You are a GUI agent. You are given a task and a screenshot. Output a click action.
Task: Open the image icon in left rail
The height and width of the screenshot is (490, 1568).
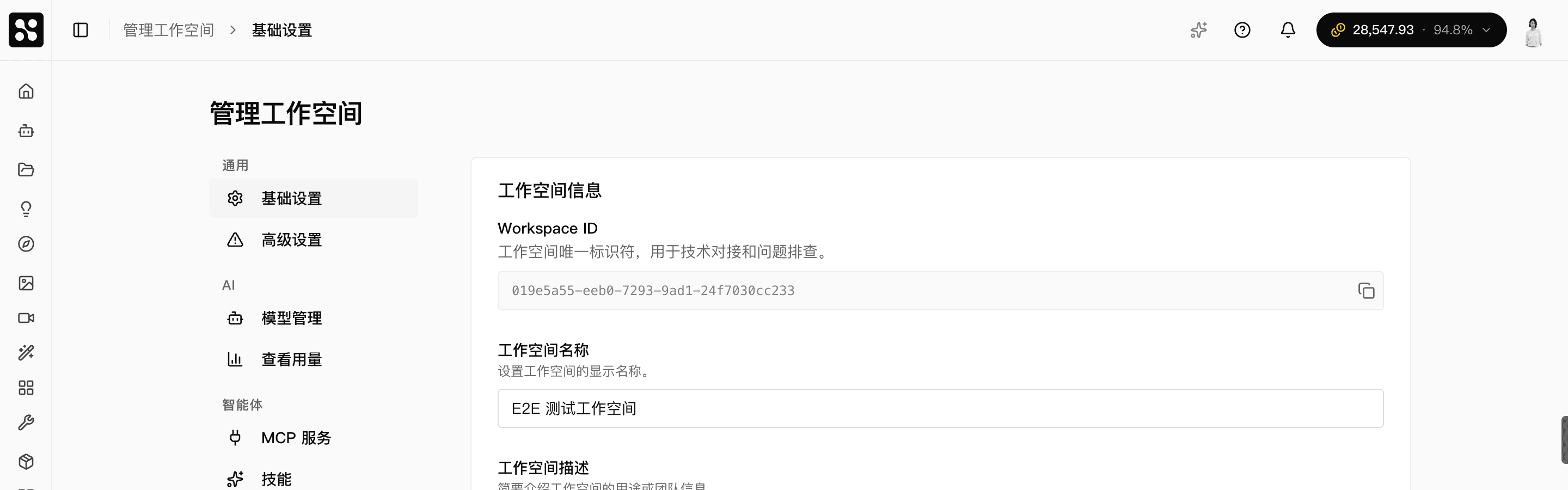pyautogui.click(x=26, y=283)
